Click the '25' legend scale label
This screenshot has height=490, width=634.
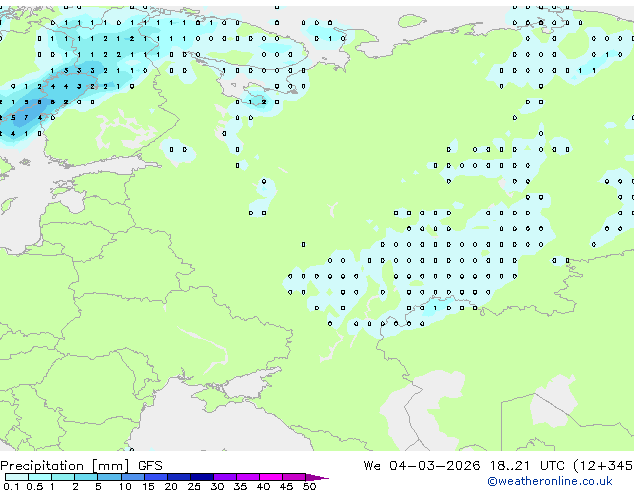click(x=194, y=486)
